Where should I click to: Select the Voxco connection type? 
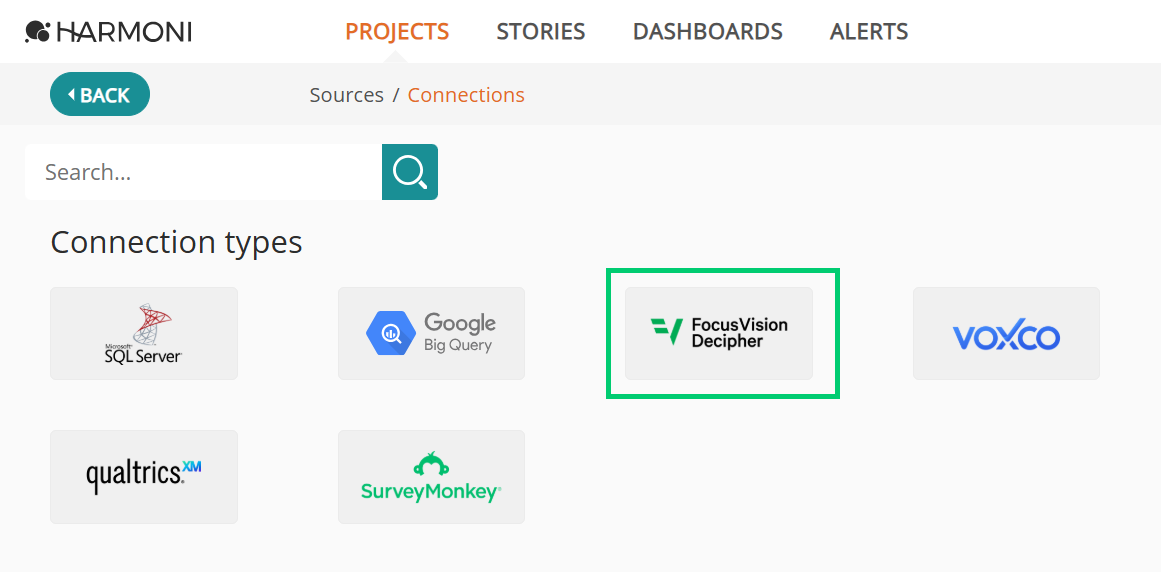[1006, 334]
